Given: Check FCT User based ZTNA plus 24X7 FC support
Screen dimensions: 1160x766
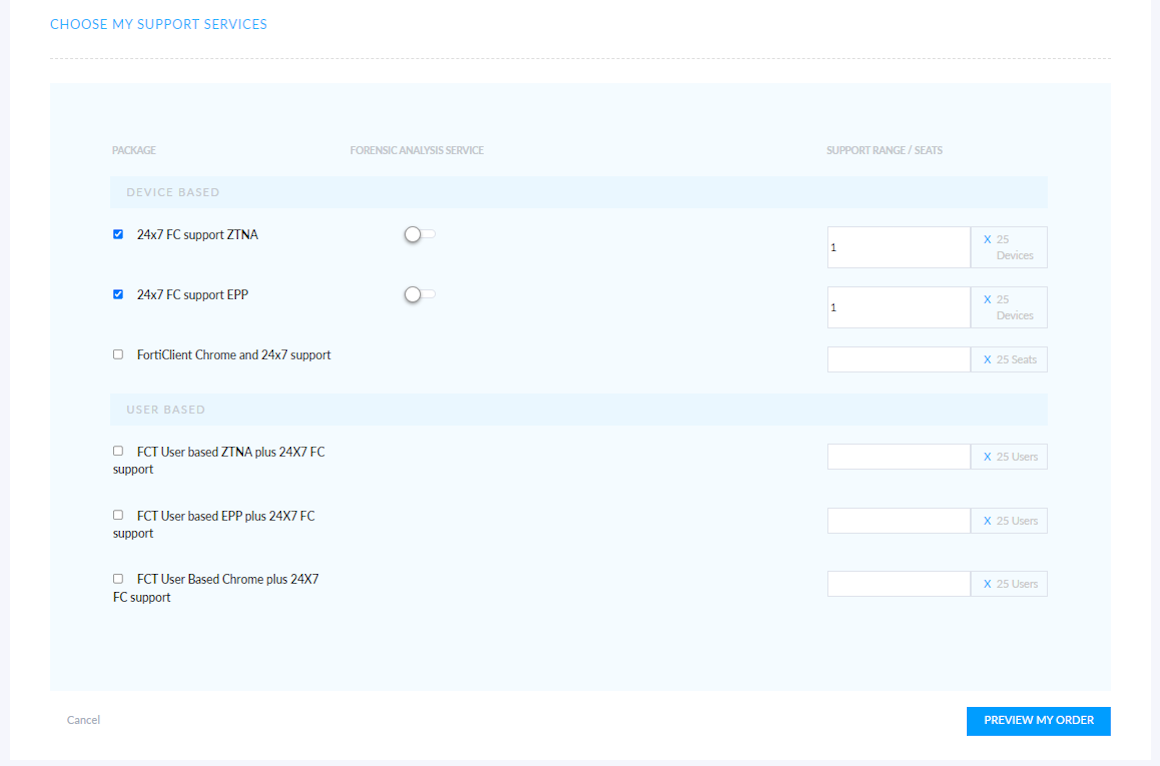Looking at the screenshot, I should [117, 450].
